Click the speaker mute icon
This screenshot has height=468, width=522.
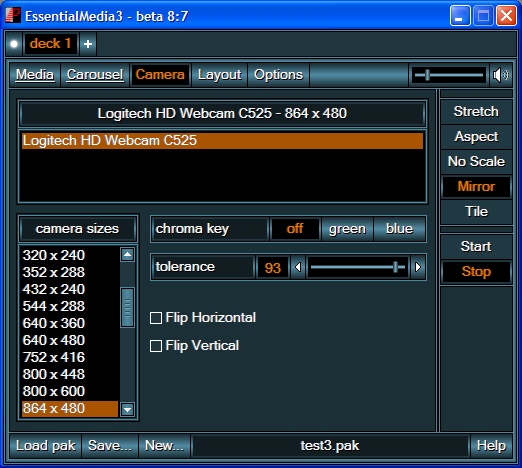(501, 75)
